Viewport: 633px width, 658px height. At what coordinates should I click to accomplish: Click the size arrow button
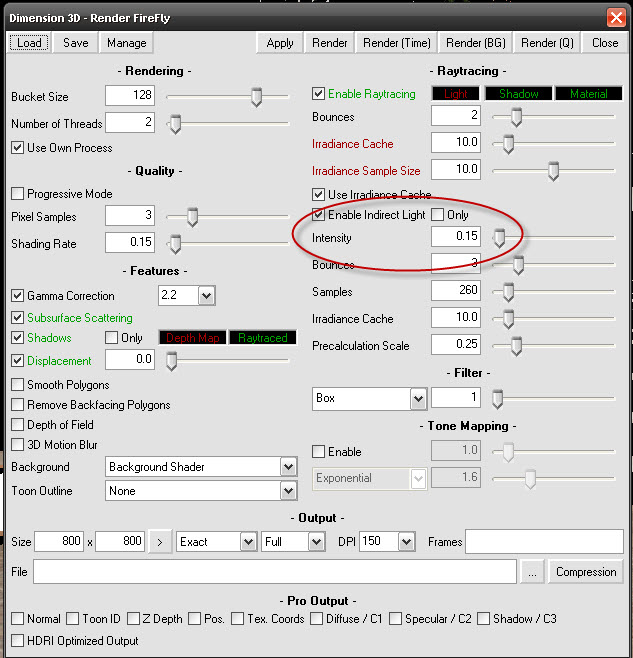(160, 542)
